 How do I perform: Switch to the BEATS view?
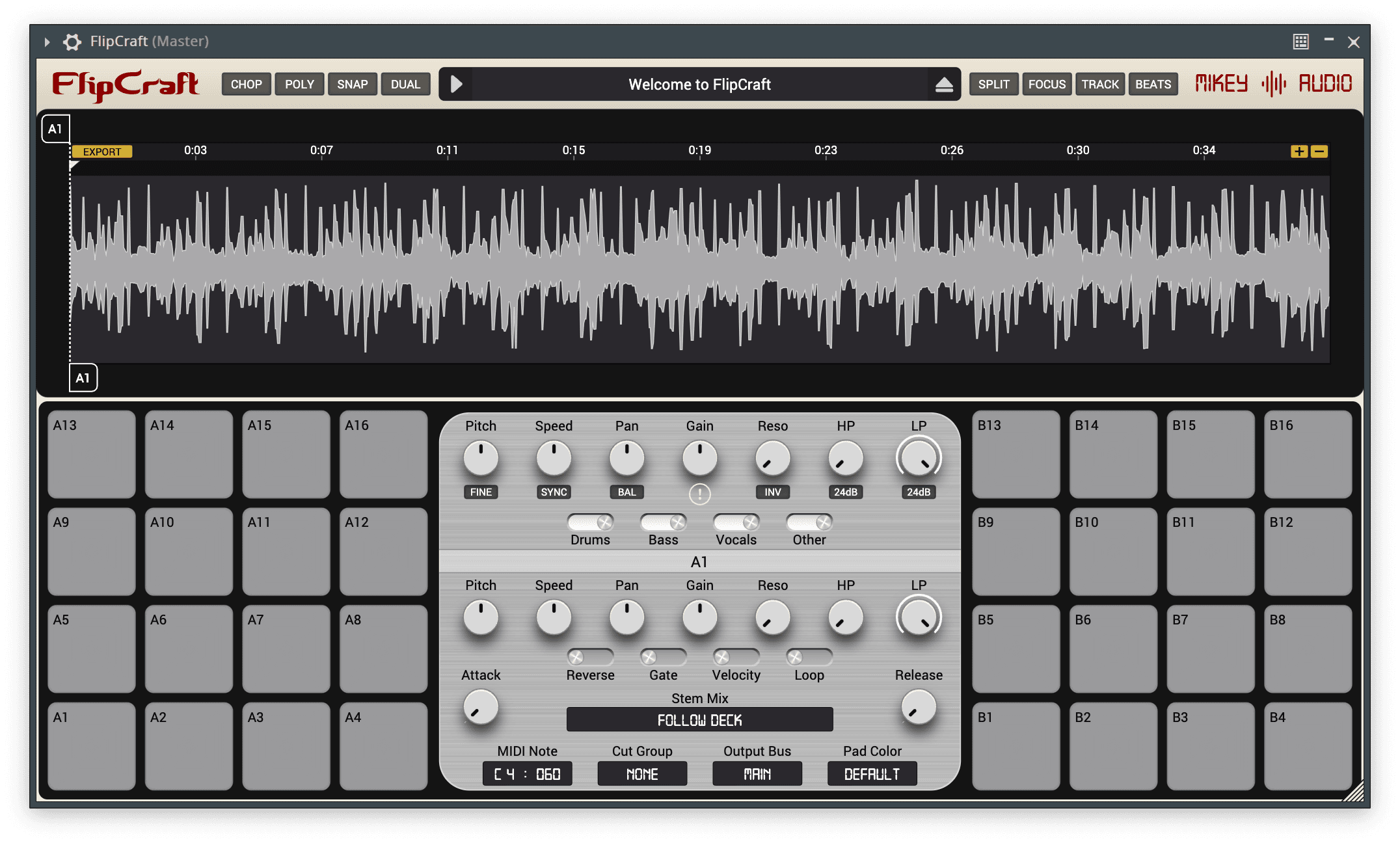(x=1153, y=85)
